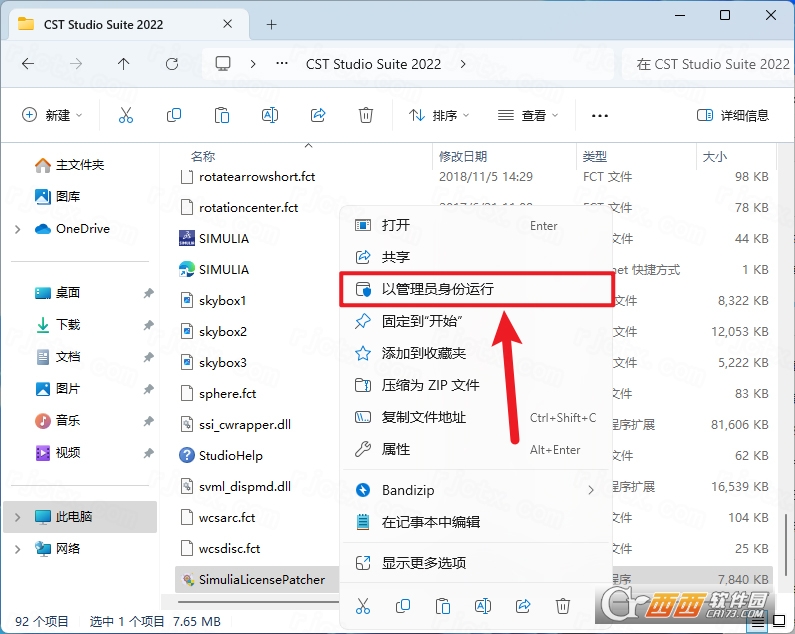Click the Paste clipboard icon in toolbar
Screen dimensions: 795x634
click(222, 116)
